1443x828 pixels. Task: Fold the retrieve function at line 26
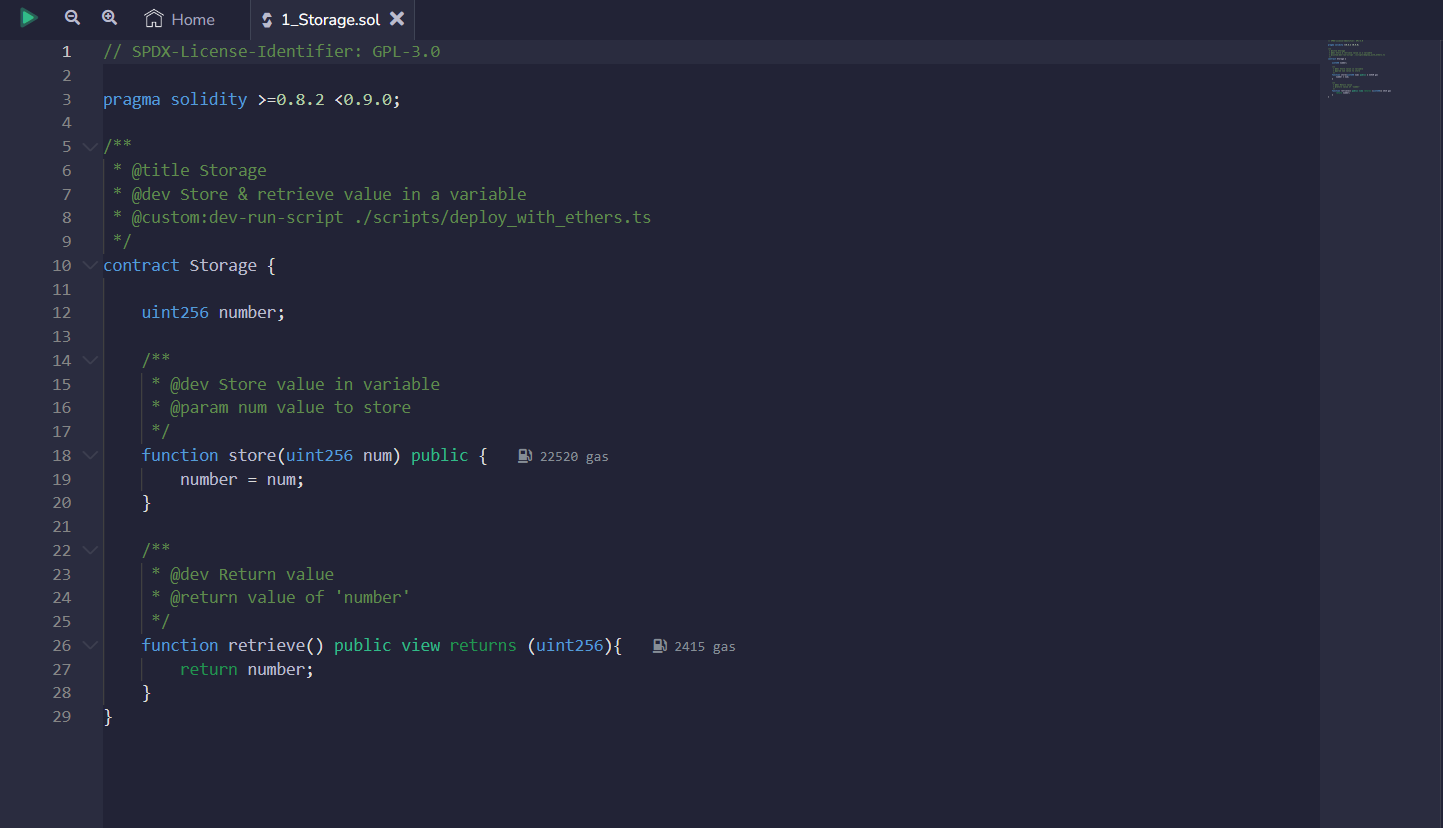[90, 646]
